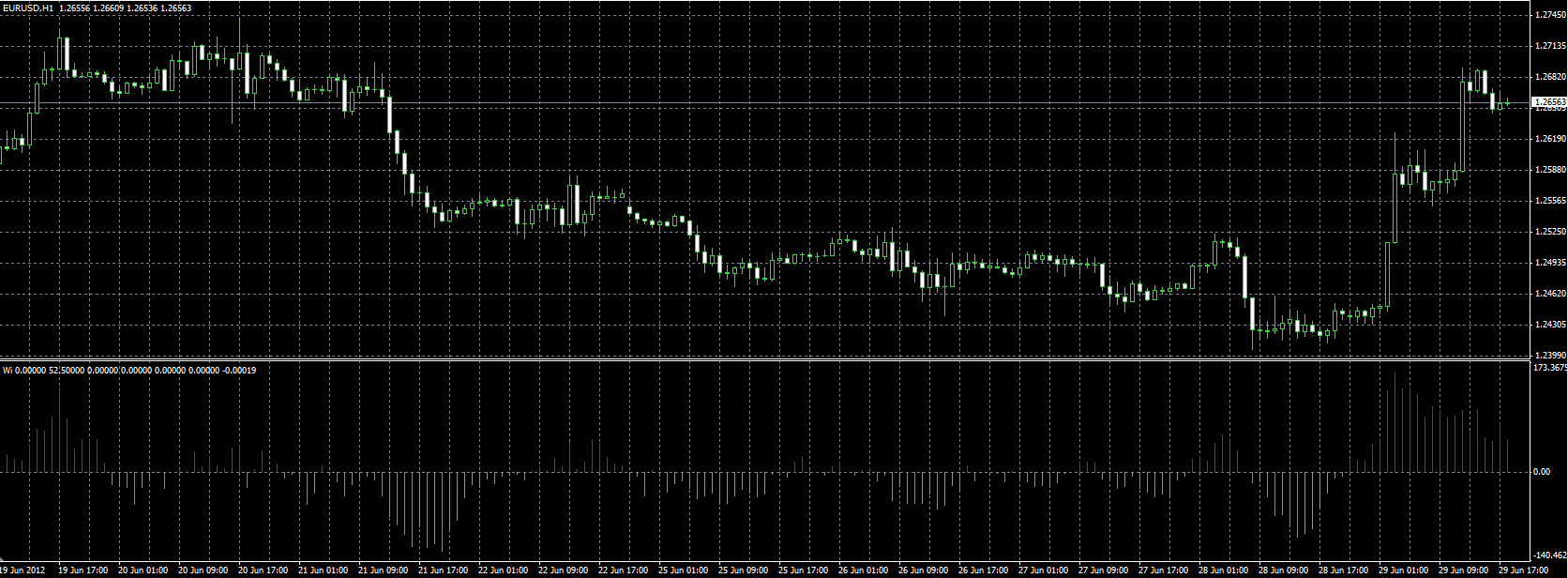Click the 29 Jun 17:00 time label

pos(1524,570)
